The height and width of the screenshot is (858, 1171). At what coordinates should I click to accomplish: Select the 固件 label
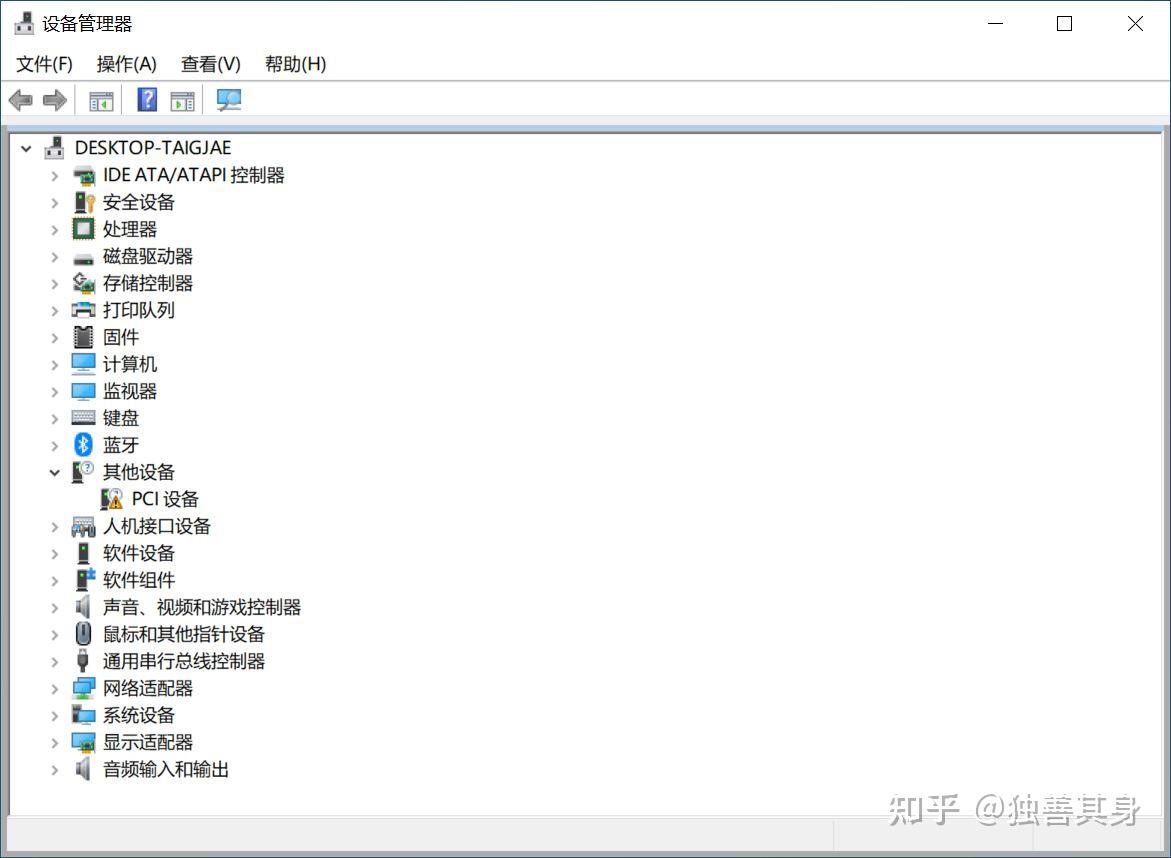coord(121,338)
